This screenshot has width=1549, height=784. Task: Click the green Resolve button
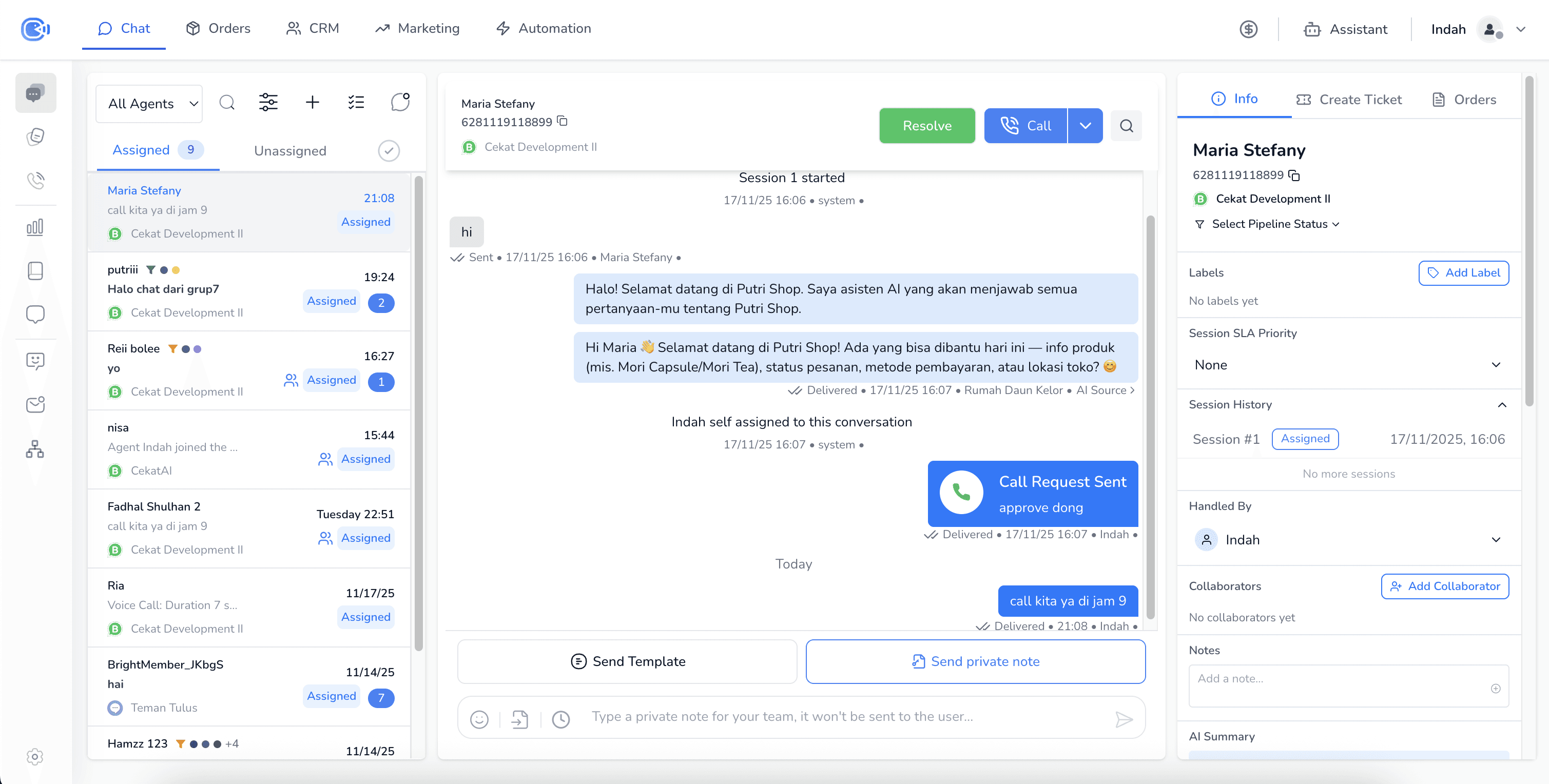coord(926,126)
